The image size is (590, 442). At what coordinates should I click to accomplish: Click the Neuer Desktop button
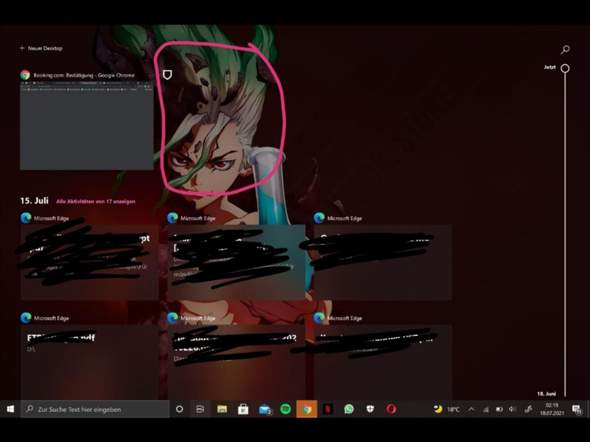41,48
